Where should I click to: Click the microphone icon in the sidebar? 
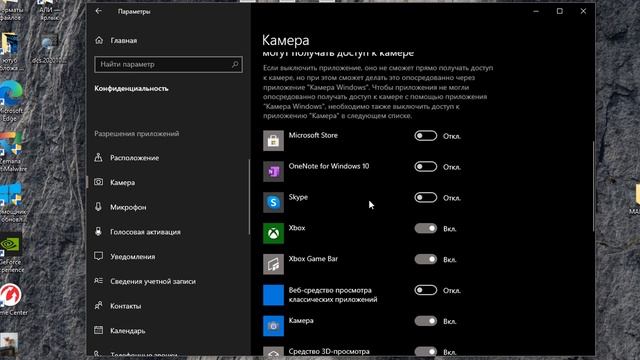(98, 207)
